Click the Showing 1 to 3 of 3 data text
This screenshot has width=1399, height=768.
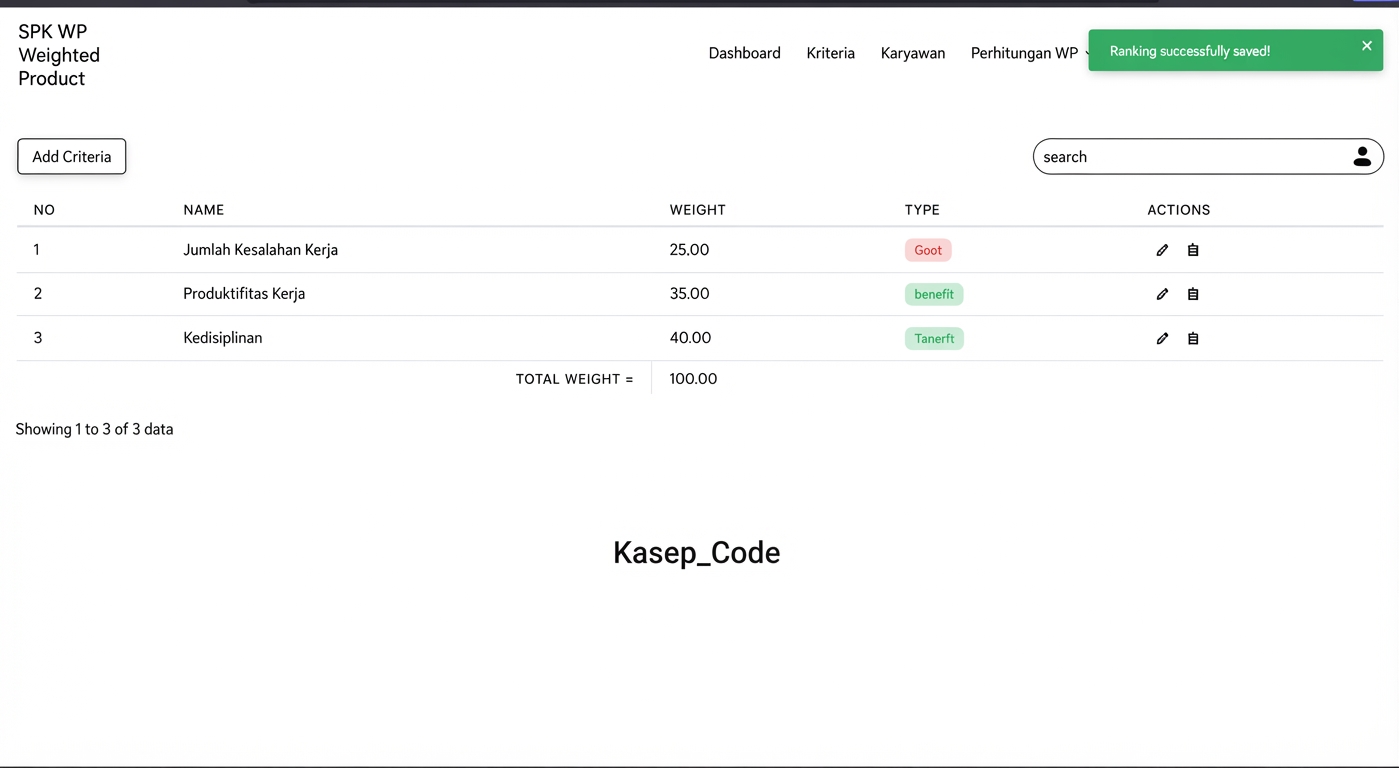[94, 429]
